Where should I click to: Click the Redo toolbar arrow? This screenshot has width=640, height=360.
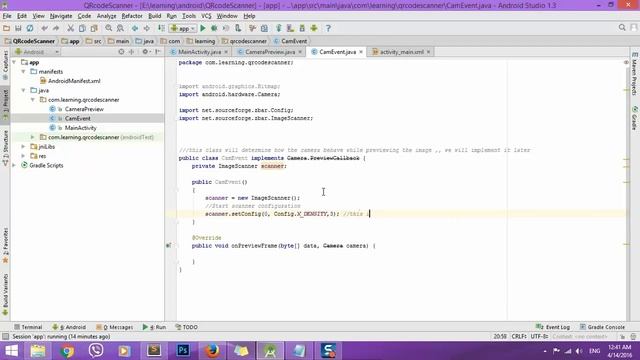pyautogui.click(x=56, y=28)
